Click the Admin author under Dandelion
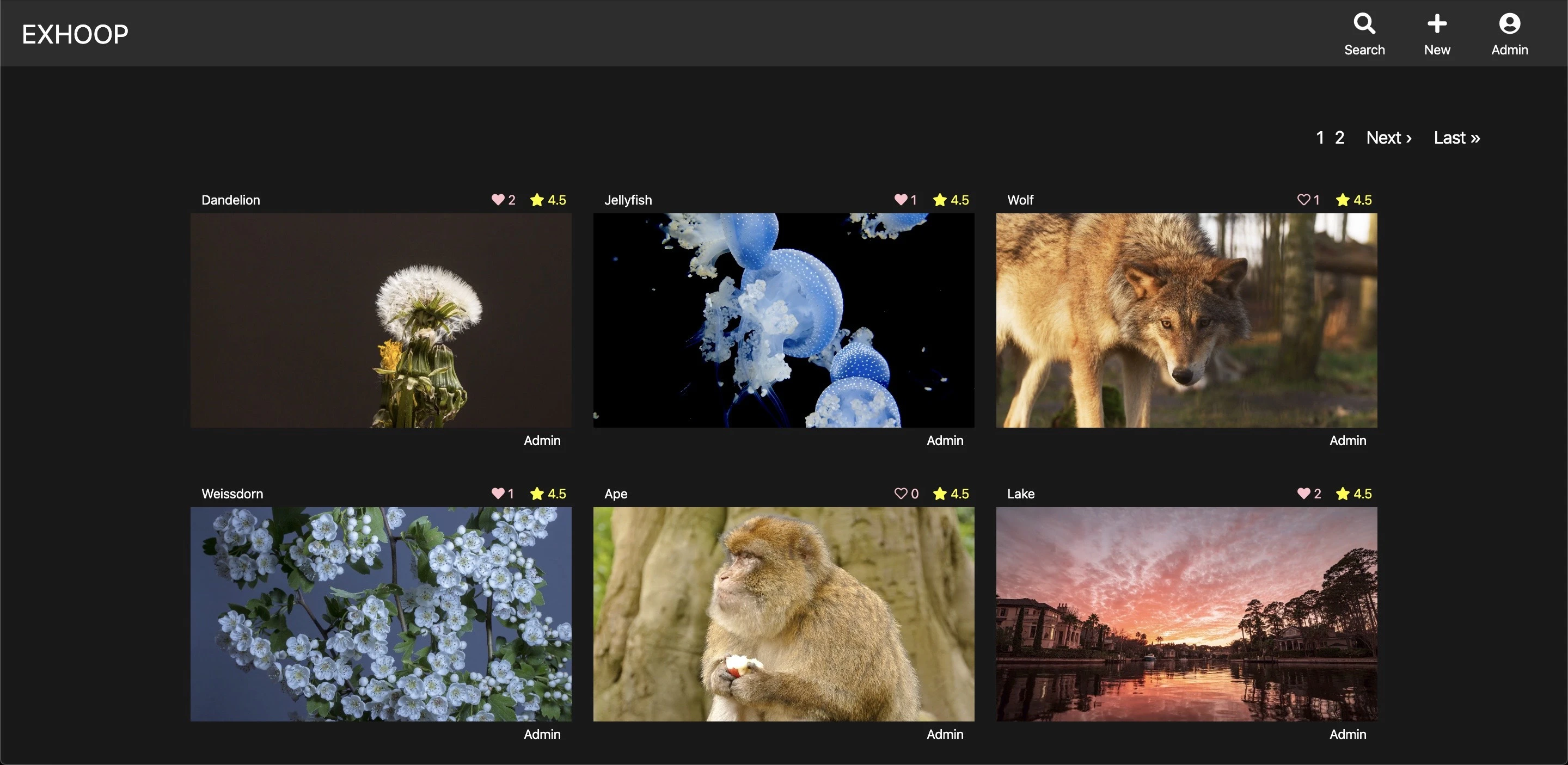1568x765 pixels. [542, 440]
